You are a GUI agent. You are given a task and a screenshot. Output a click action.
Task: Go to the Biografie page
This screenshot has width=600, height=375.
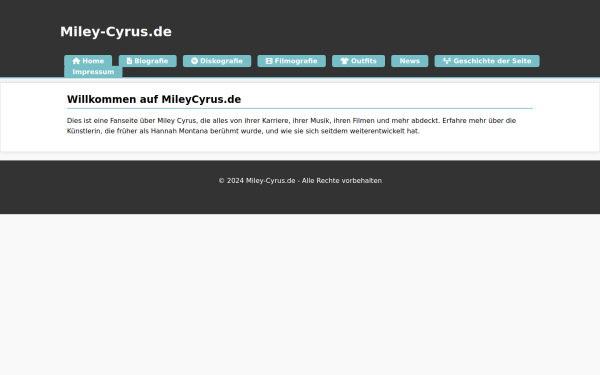[148, 61]
